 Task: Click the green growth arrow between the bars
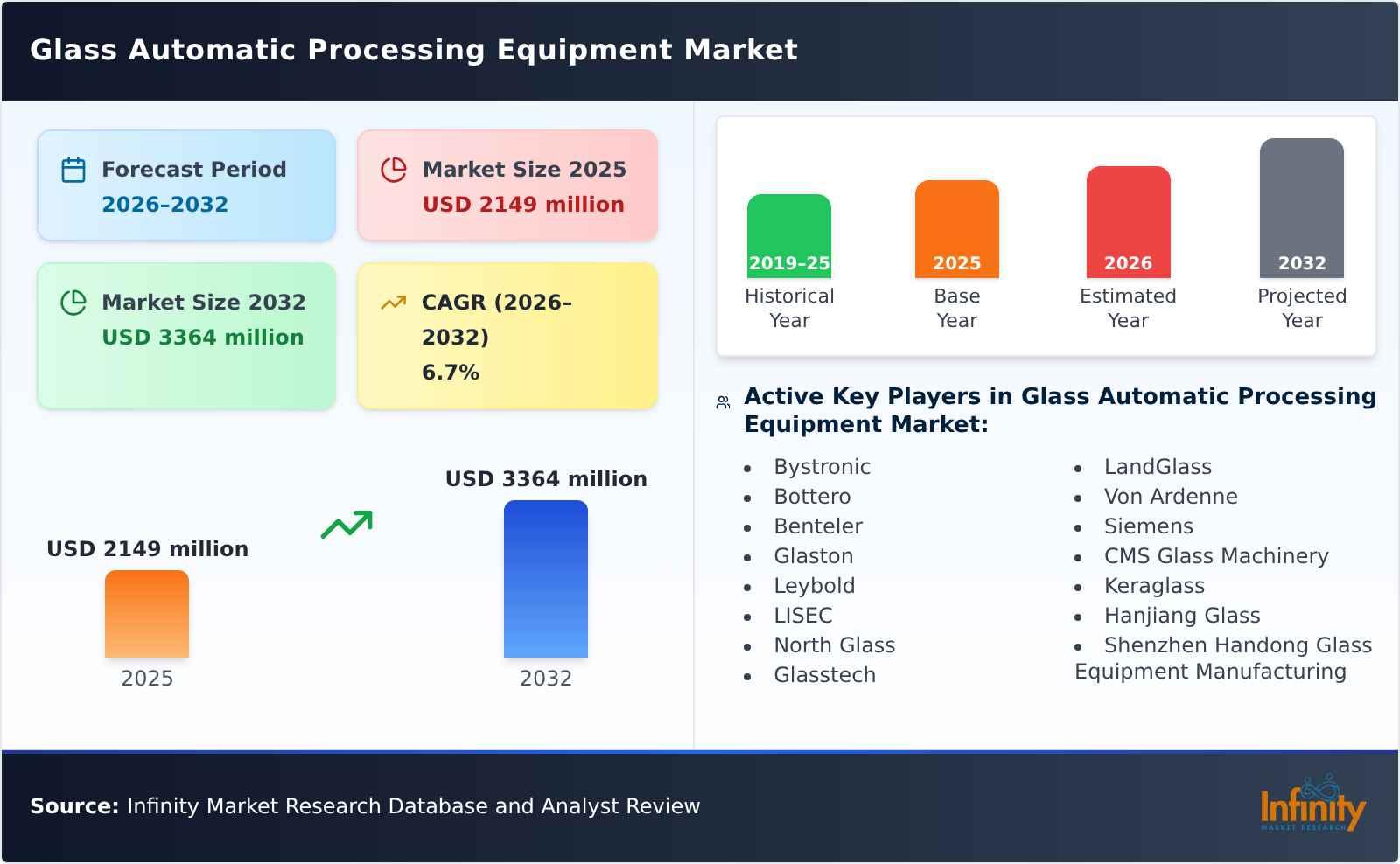tap(346, 523)
